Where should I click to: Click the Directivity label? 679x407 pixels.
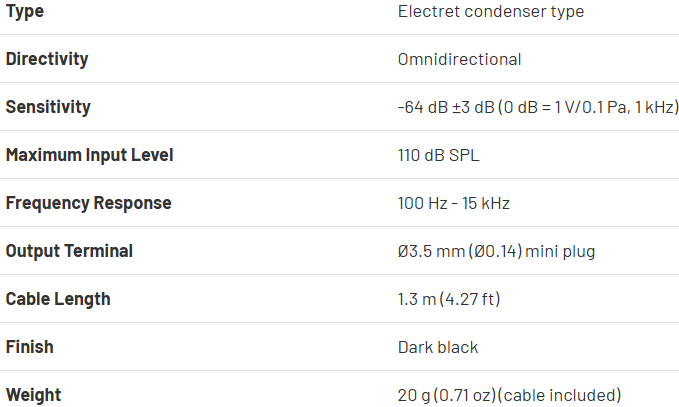coord(47,59)
